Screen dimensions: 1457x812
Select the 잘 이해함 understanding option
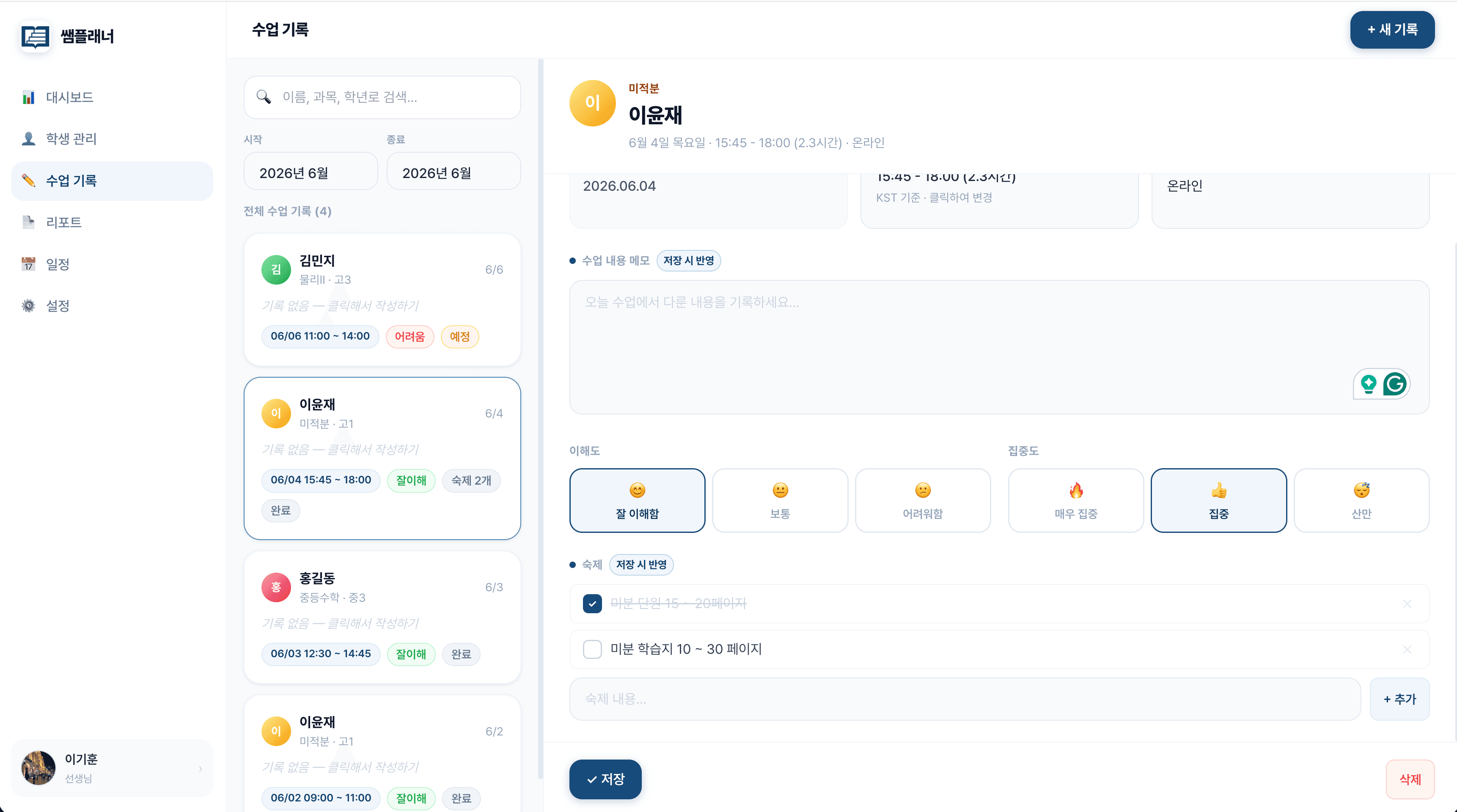coord(637,500)
